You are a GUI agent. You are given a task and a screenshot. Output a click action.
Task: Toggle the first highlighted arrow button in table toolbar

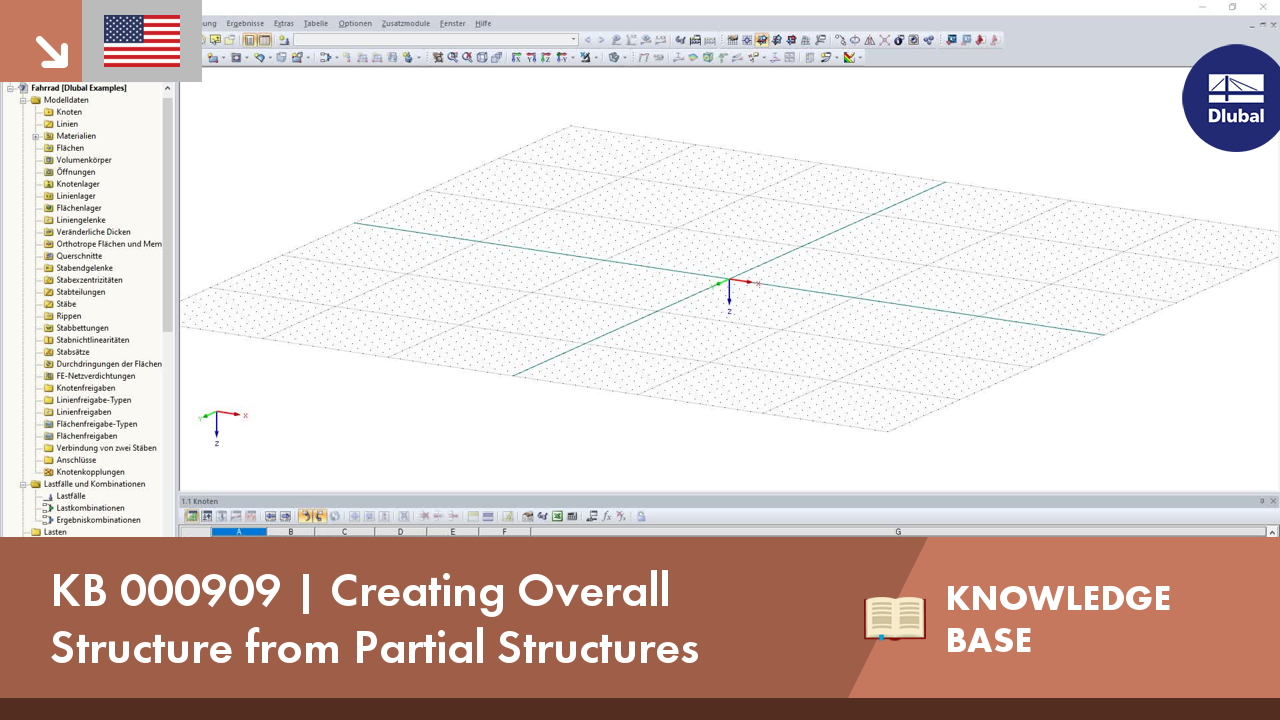(307, 516)
